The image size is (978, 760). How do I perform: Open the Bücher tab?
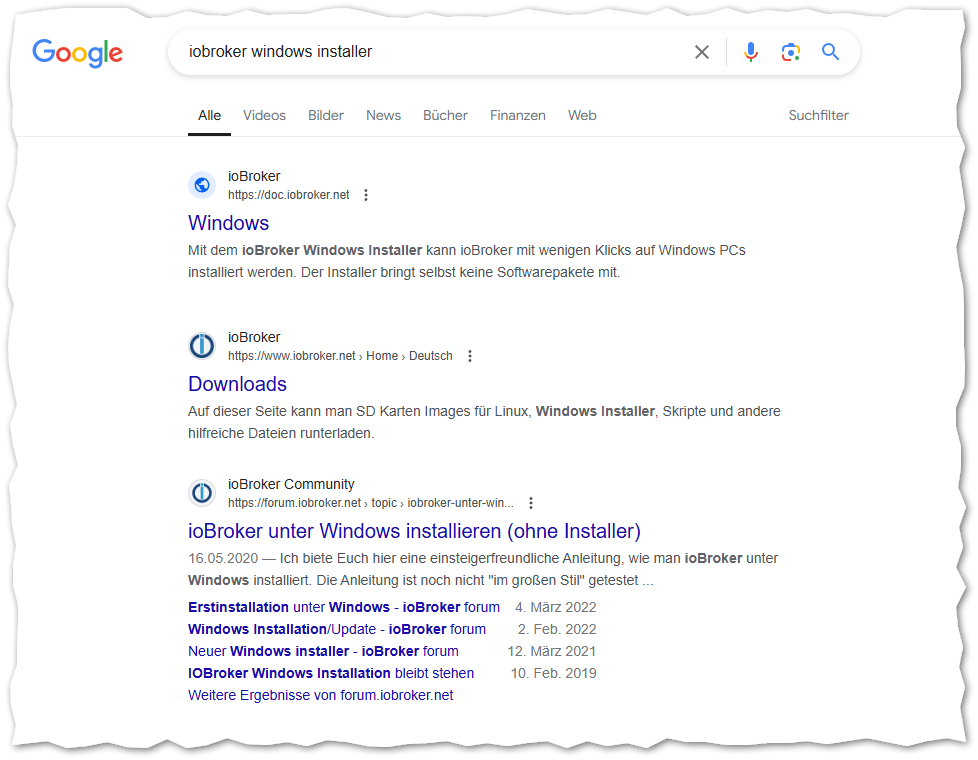point(445,115)
